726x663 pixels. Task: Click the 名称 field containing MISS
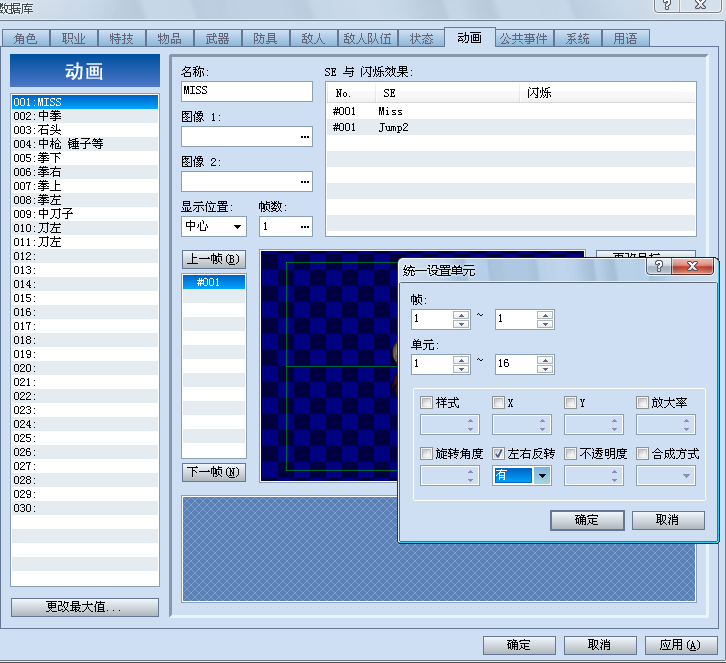[x=247, y=91]
